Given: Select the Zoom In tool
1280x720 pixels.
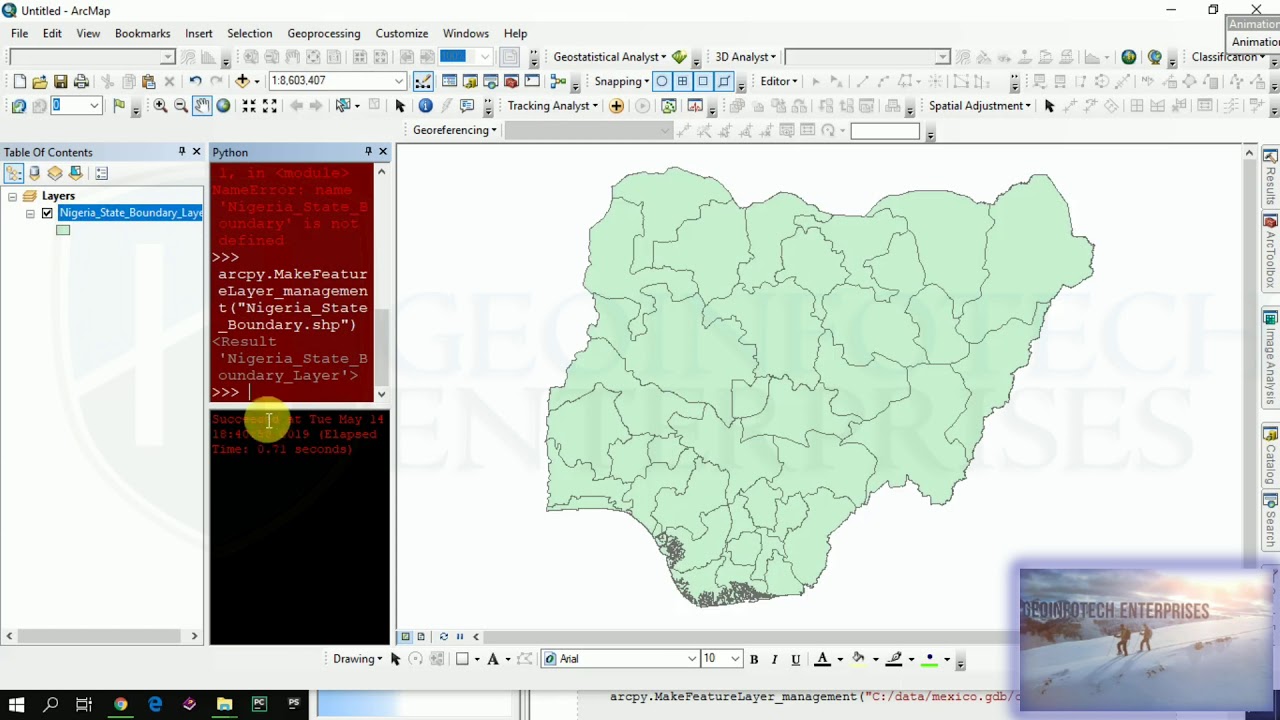Looking at the screenshot, I should (x=160, y=105).
